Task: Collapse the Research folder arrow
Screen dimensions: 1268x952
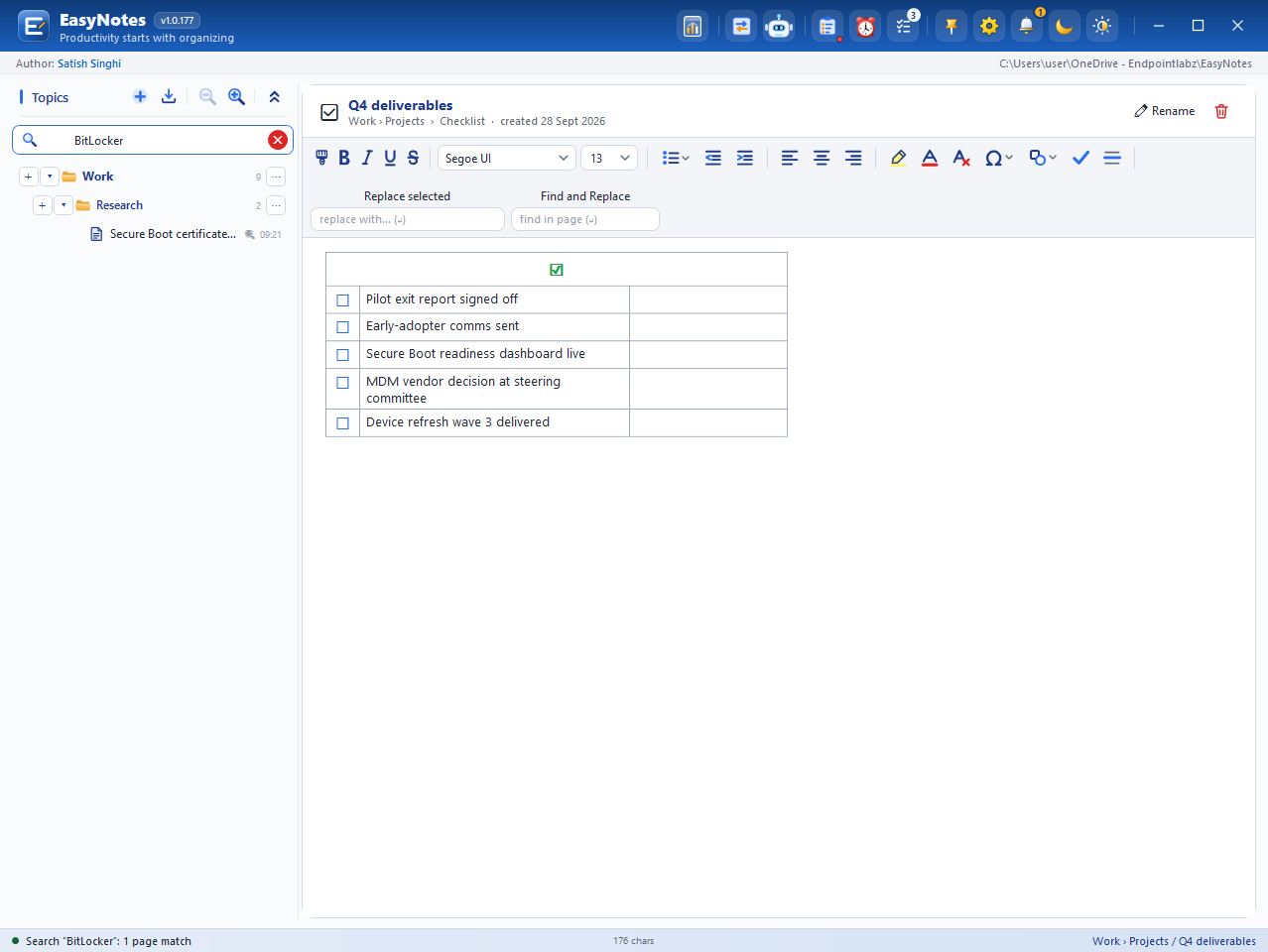Action: click(x=63, y=205)
